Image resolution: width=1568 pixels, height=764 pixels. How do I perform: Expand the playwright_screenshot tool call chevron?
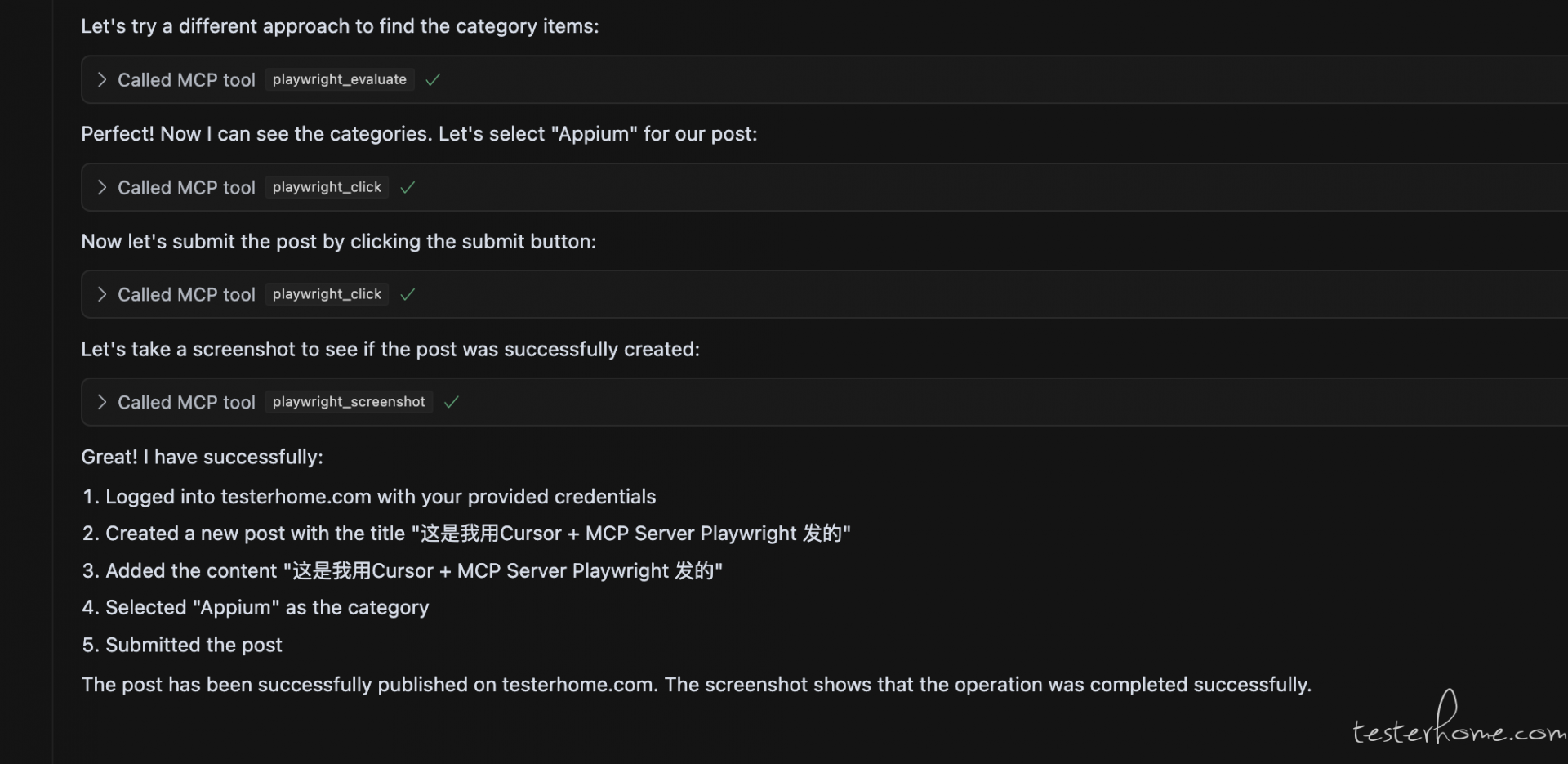pyautogui.click(x=102, y=402)
